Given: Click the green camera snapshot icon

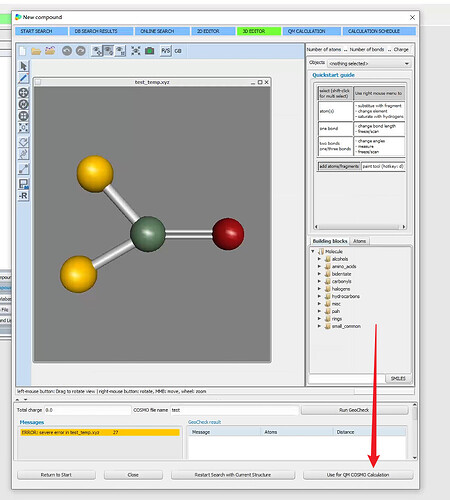Looking at the screenshot, I should click(x=150, y=51).
